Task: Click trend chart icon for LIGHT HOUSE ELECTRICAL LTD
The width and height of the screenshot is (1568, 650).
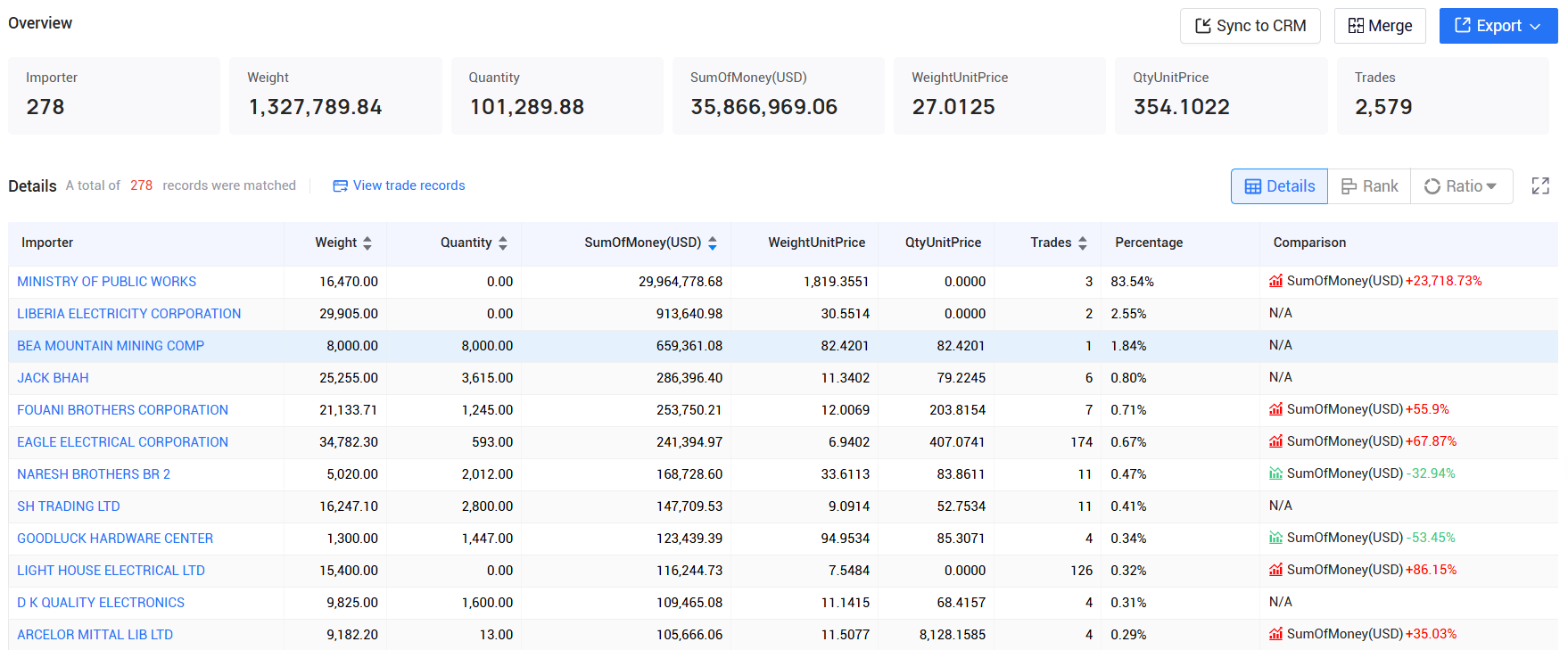Action: click(1276, 570)
